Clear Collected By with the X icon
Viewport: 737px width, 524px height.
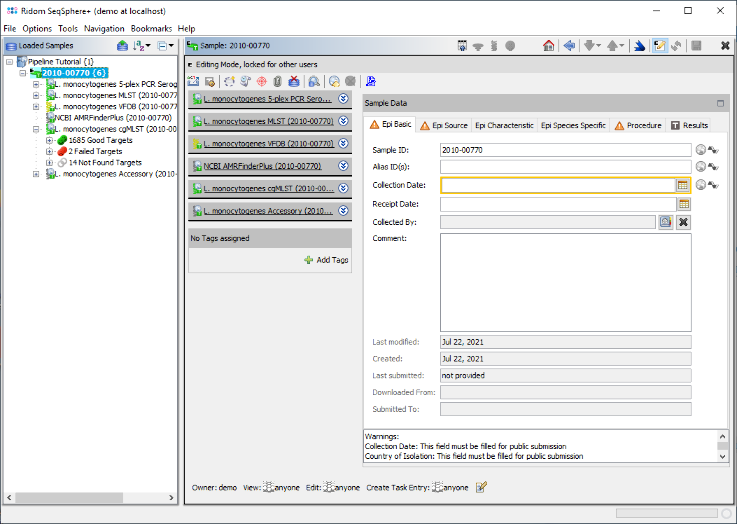(684, 222)
